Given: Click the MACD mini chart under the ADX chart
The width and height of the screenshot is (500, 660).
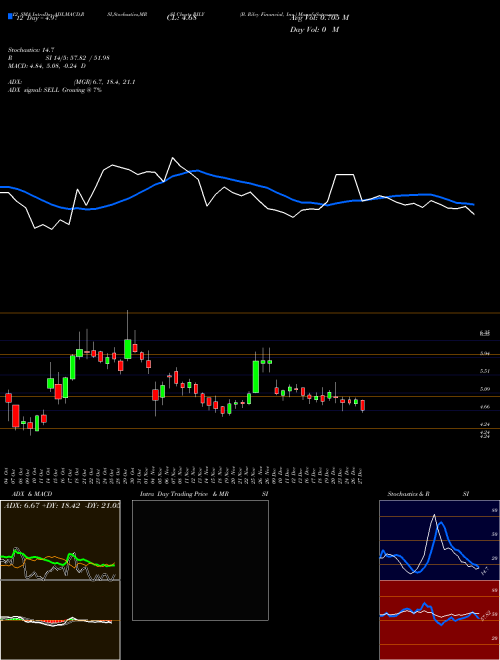Looking at the screenshot, I should coord(60,620).
